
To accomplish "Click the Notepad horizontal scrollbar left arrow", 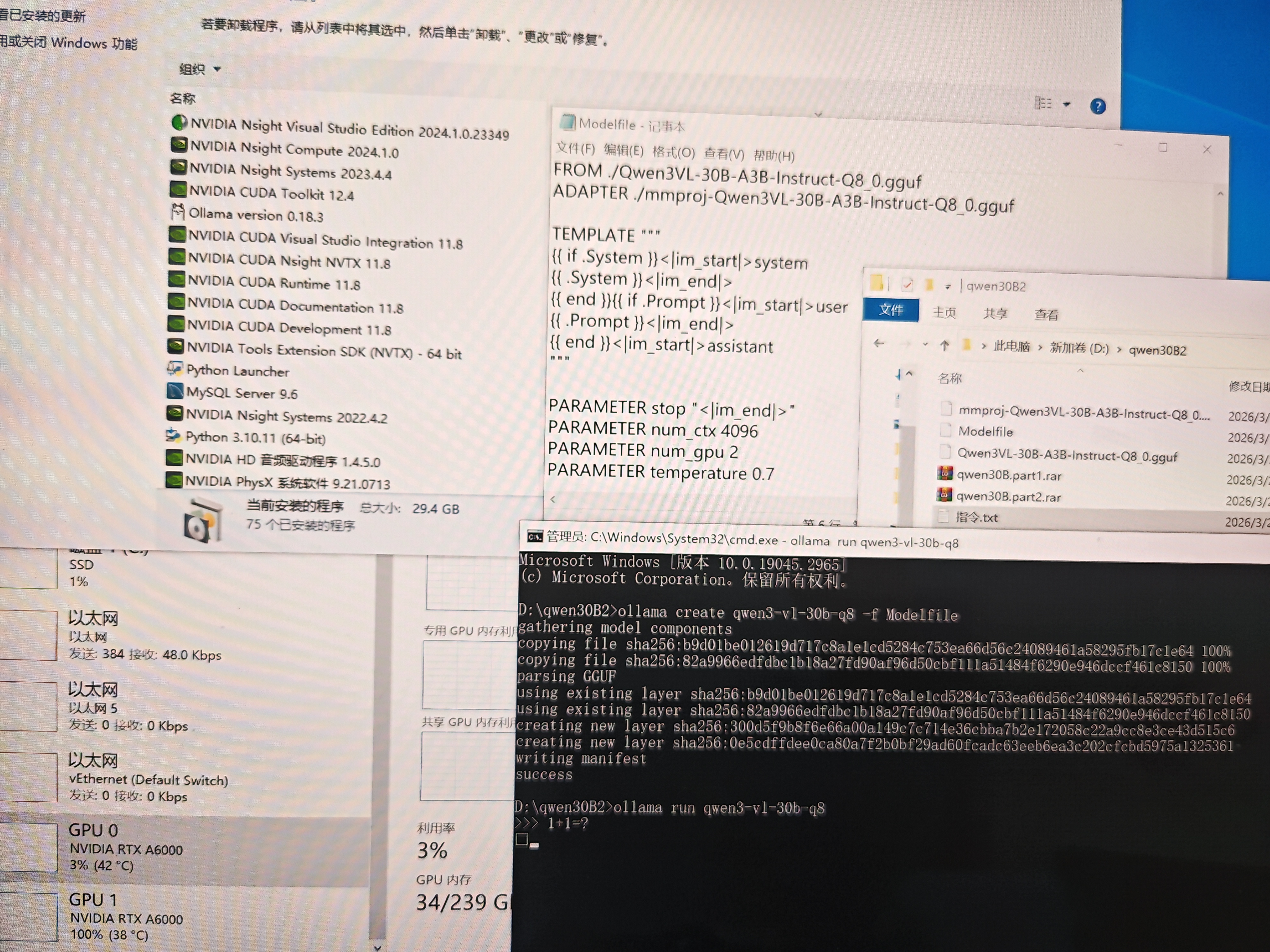I will coord(553,499).
